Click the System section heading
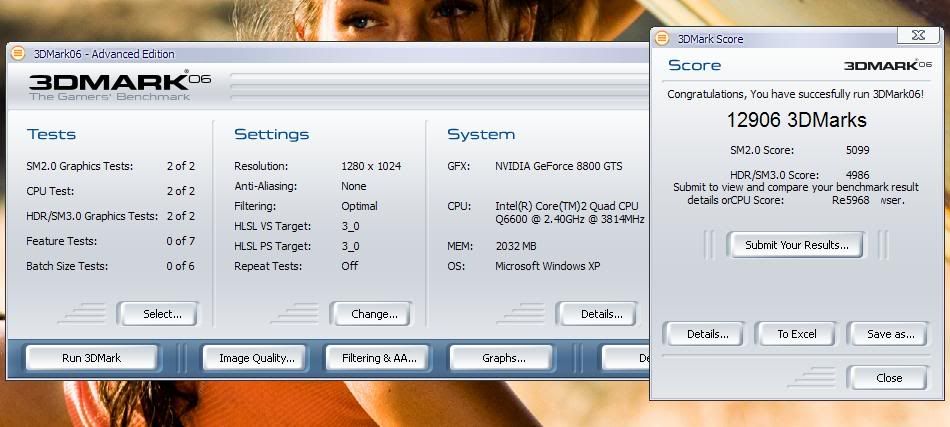950x427 pixels. tap(481, 134)
